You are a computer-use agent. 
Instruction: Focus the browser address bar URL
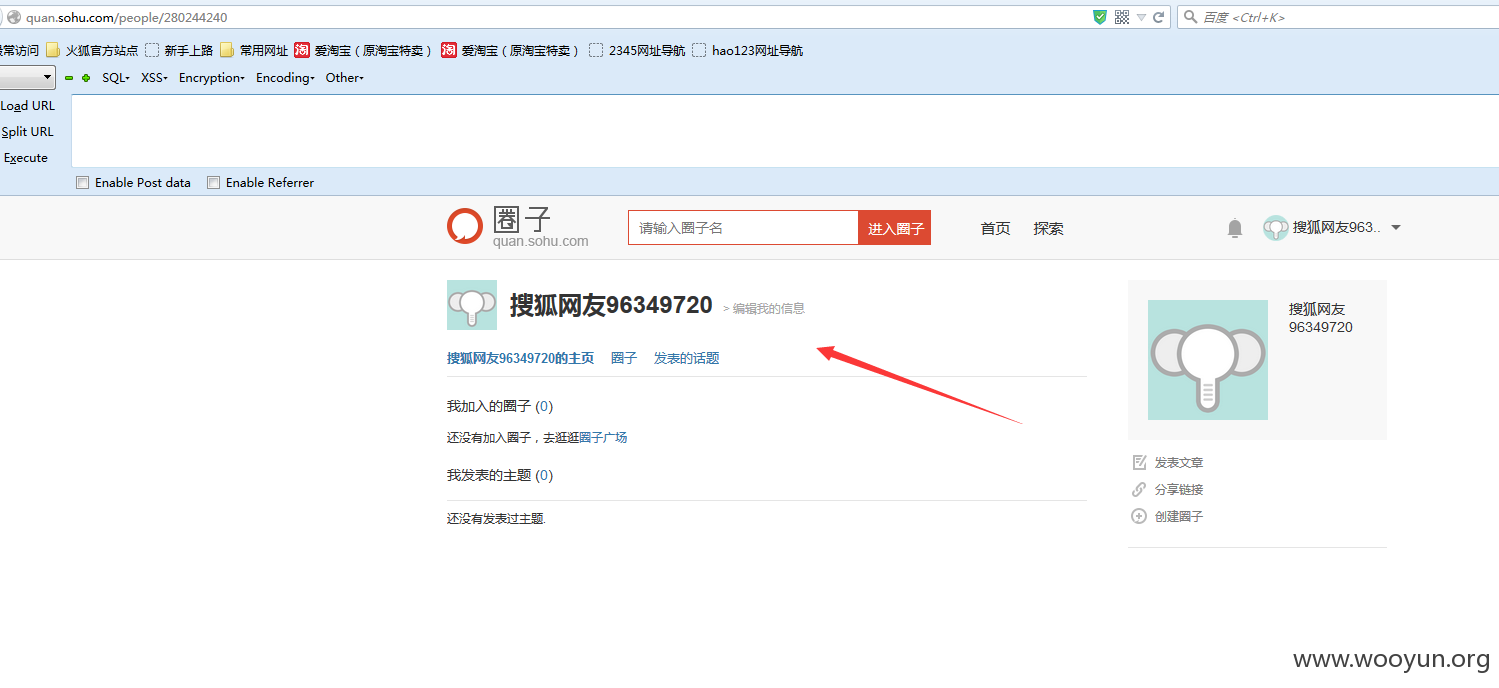pyautogui.click(x=550, y=17)
